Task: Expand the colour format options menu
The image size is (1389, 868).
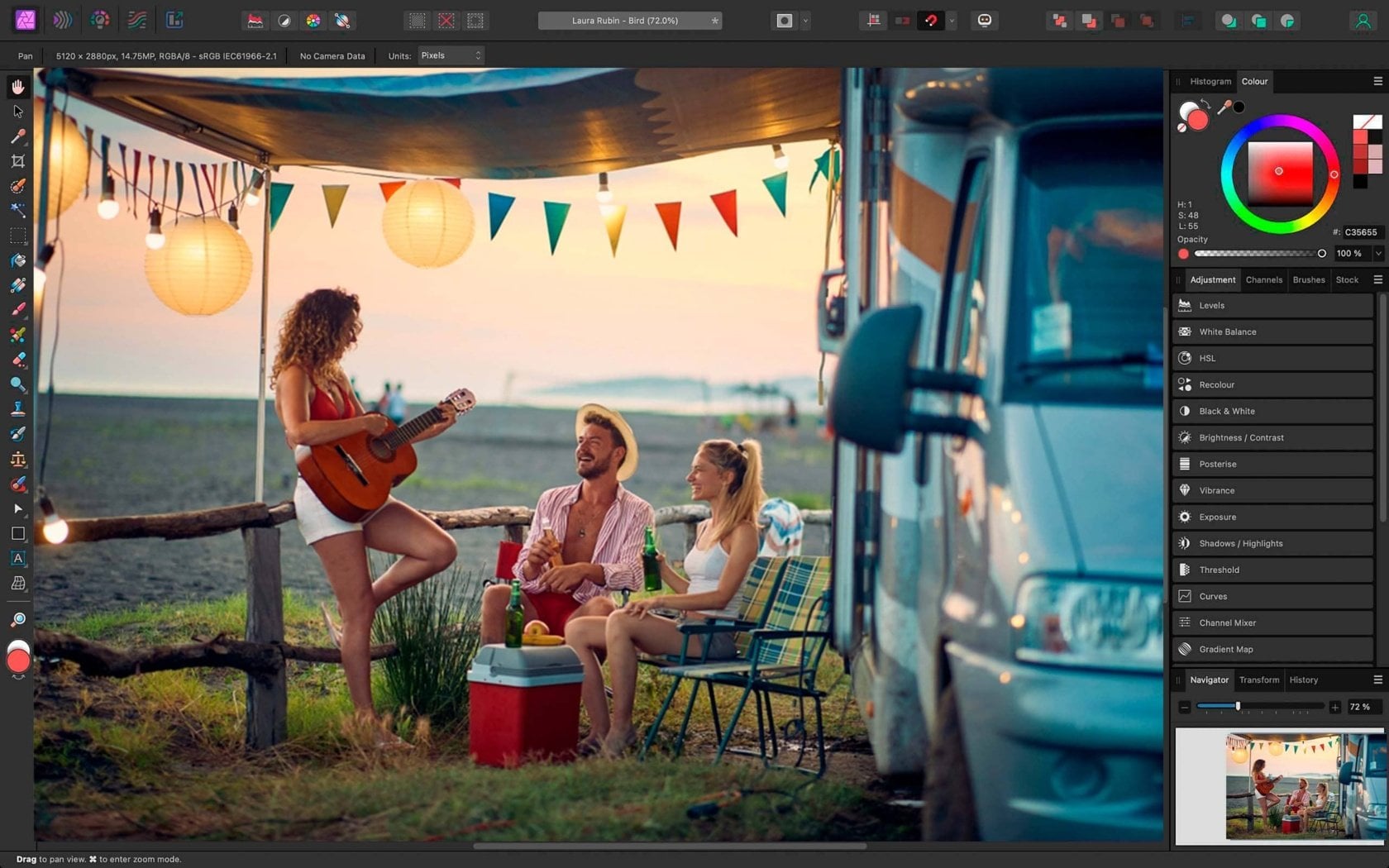Action: click(1377, 81)
